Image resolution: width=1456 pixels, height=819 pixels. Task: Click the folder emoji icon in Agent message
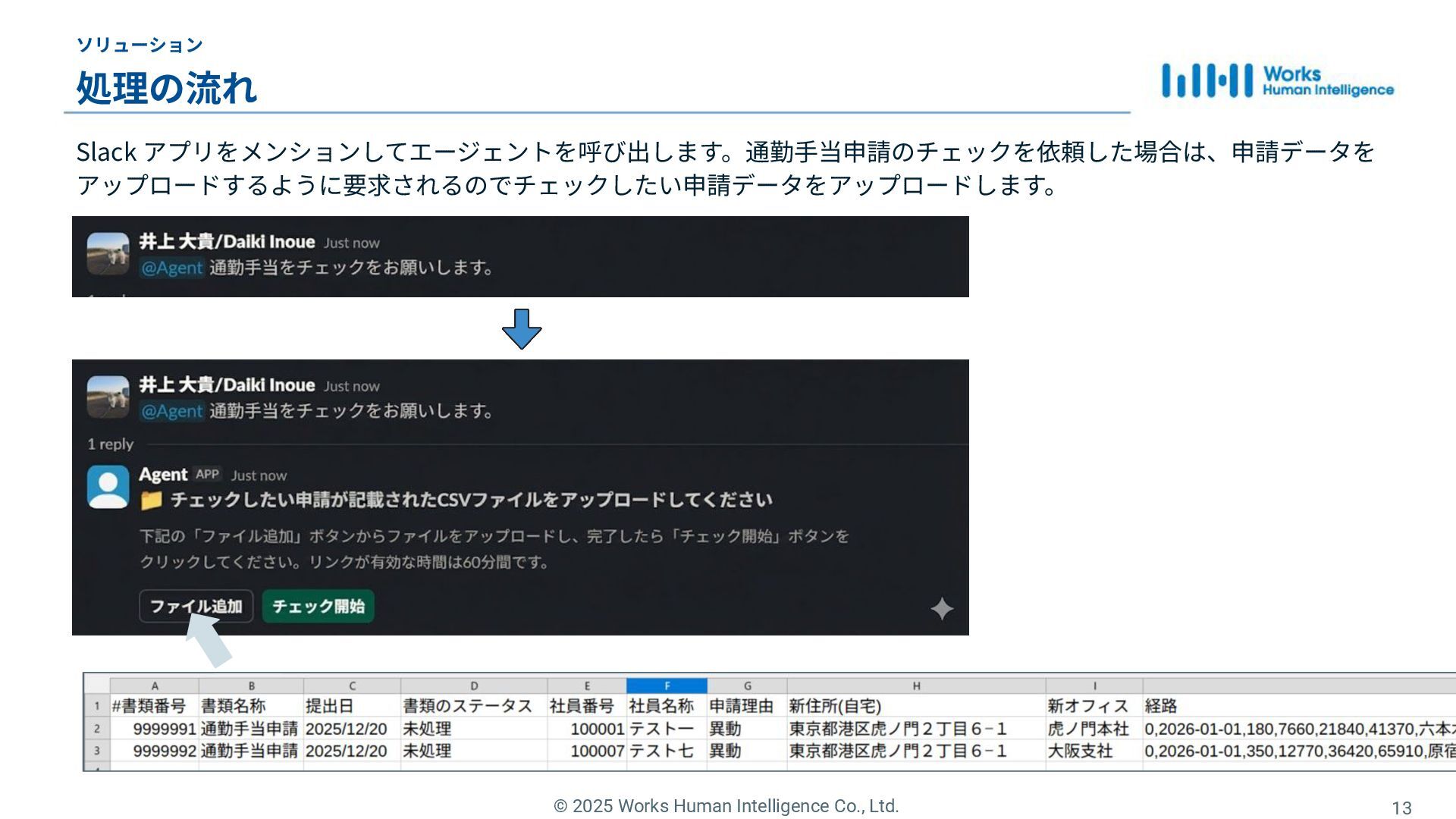point(151,500)
